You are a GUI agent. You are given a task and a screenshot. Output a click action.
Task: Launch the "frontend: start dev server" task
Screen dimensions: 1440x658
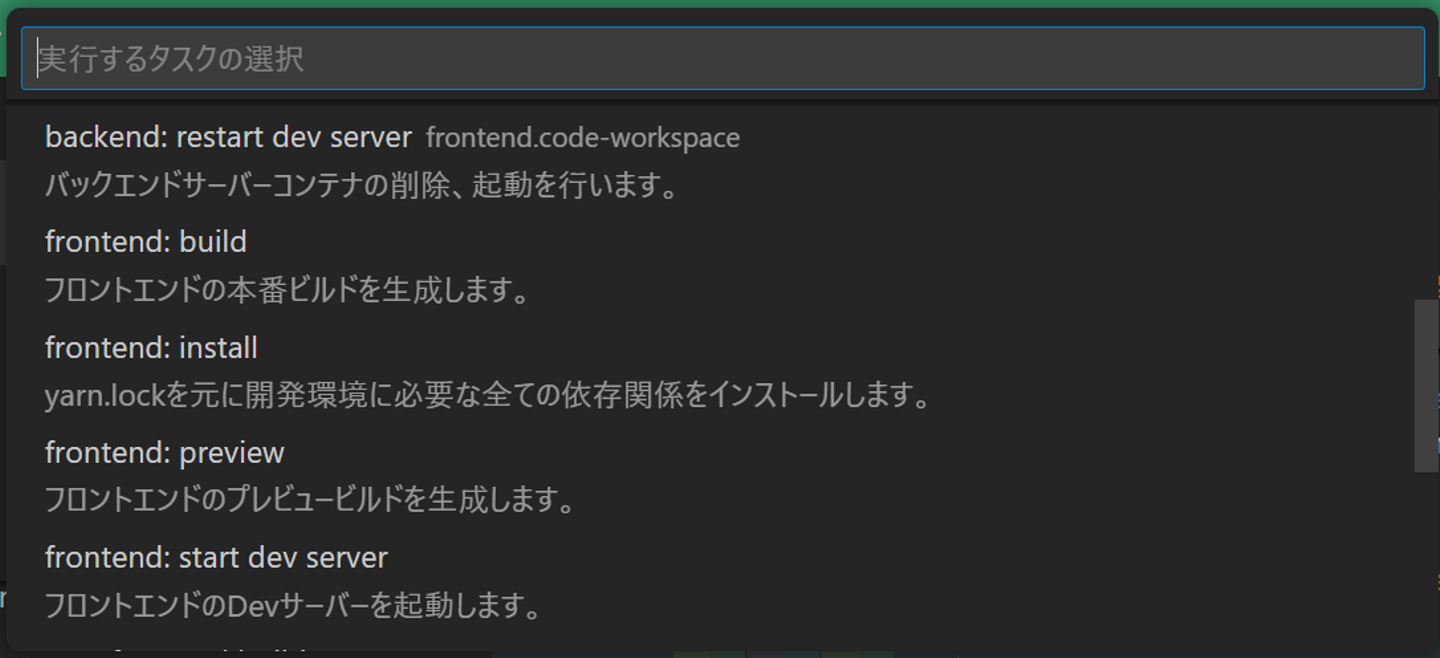216,558
